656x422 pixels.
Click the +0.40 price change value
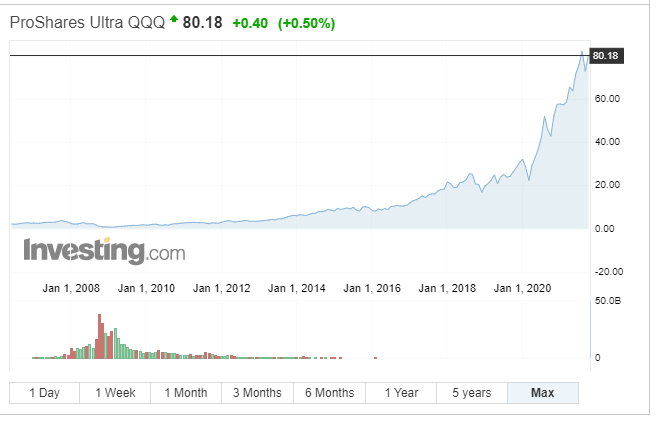250,23
